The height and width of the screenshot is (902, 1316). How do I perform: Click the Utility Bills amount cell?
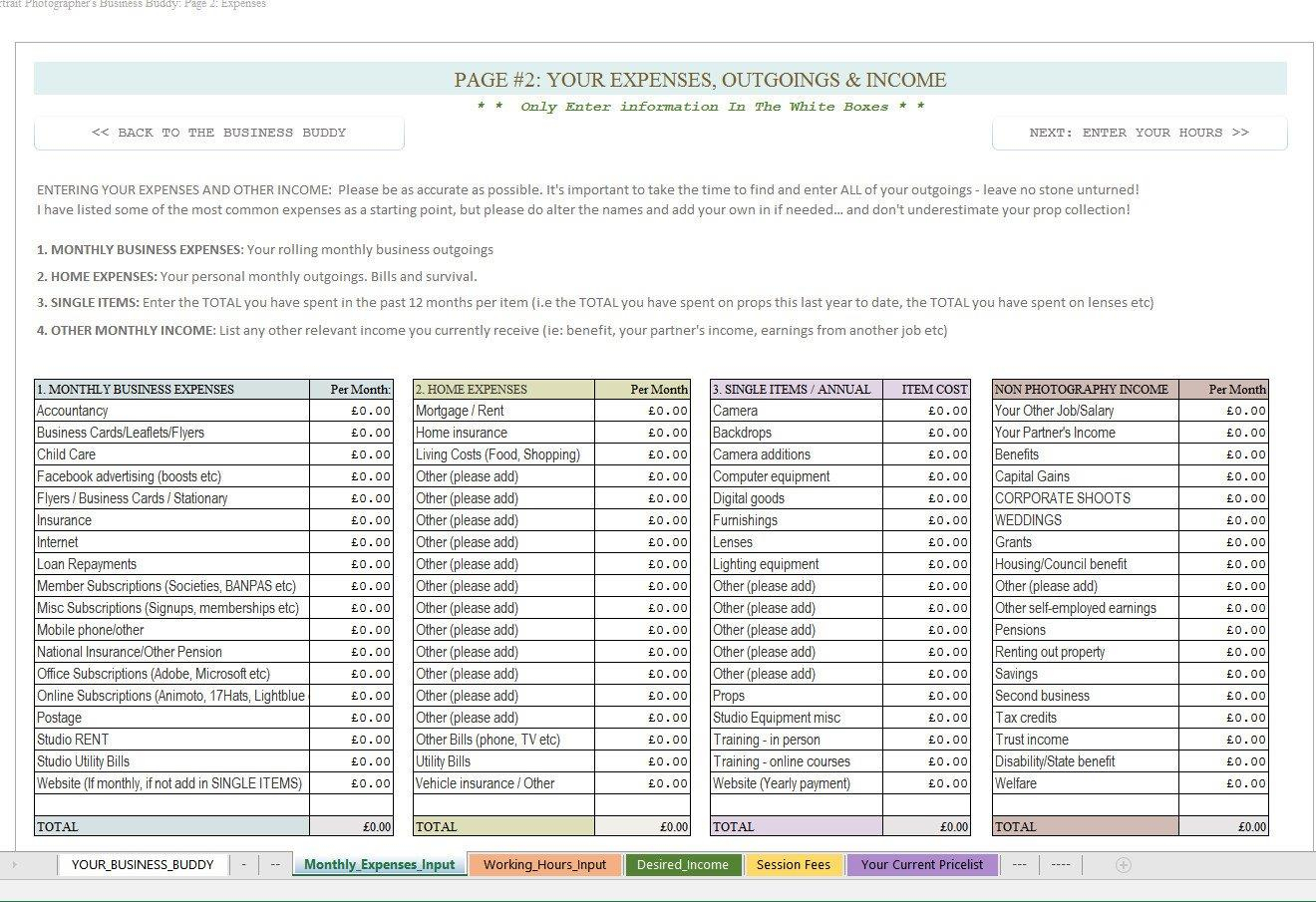point(642,761)
